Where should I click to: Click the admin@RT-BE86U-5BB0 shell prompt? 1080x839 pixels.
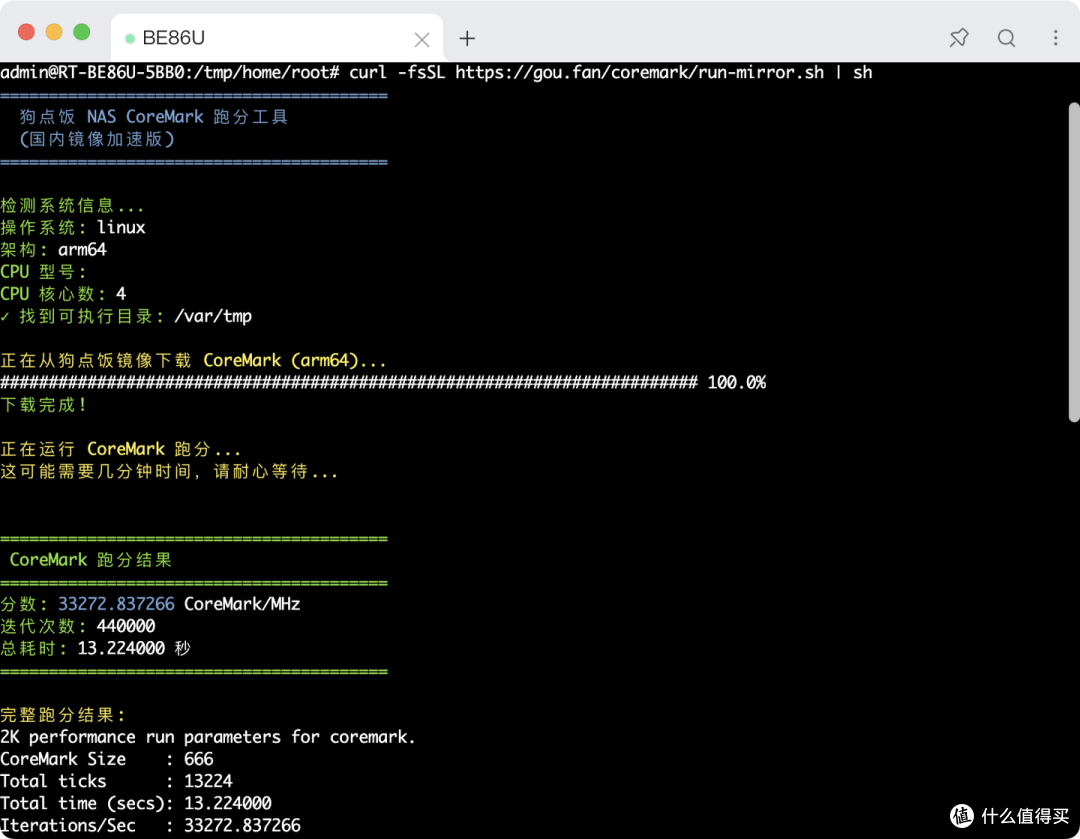[170, 73]
